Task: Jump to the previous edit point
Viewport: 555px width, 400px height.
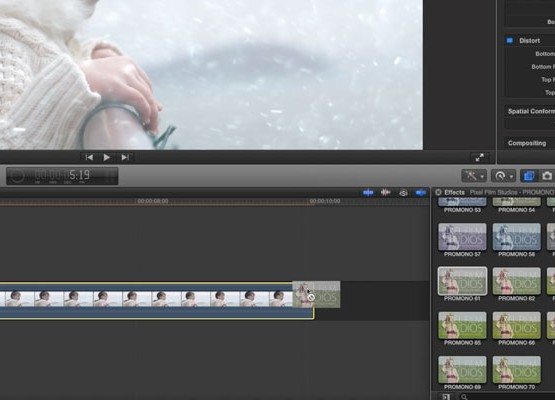Action: click(x=89, y=157)
